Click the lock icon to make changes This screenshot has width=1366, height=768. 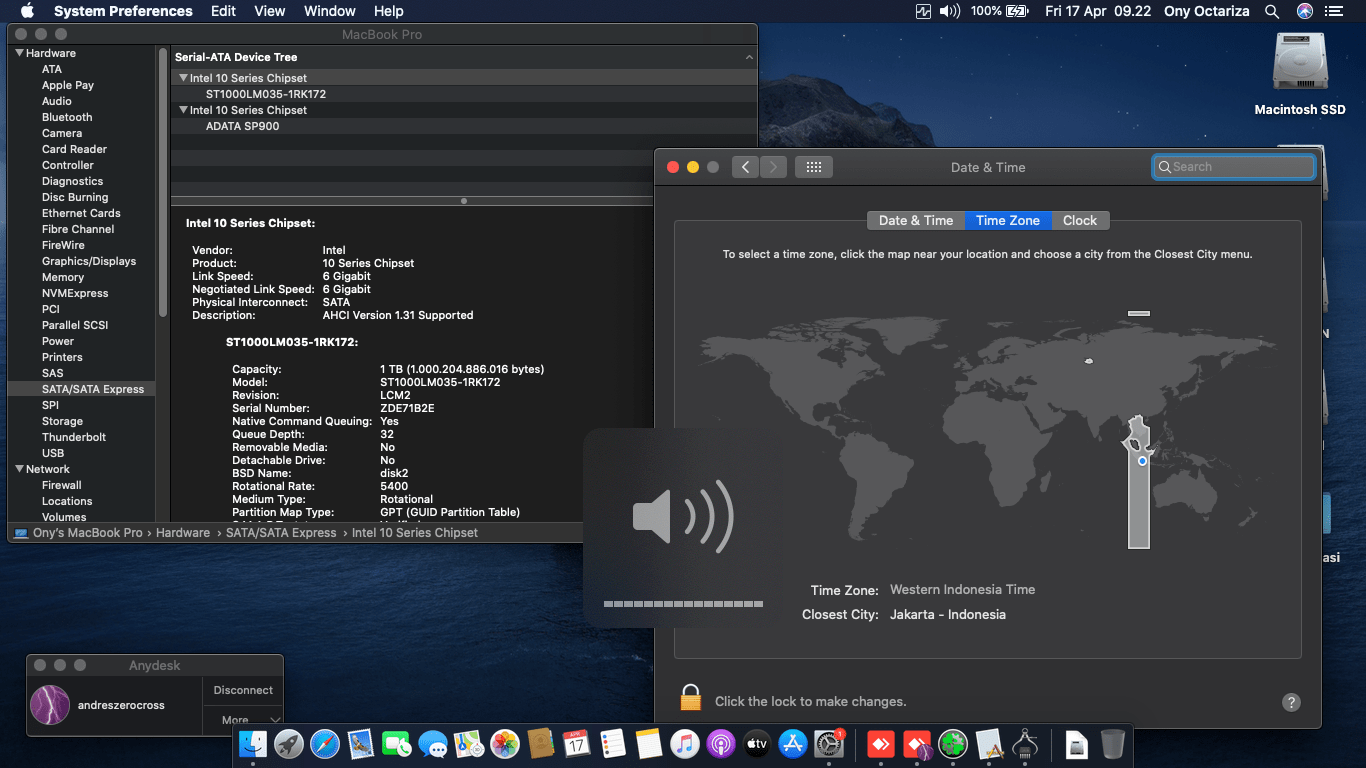click(x=690, y=698)
